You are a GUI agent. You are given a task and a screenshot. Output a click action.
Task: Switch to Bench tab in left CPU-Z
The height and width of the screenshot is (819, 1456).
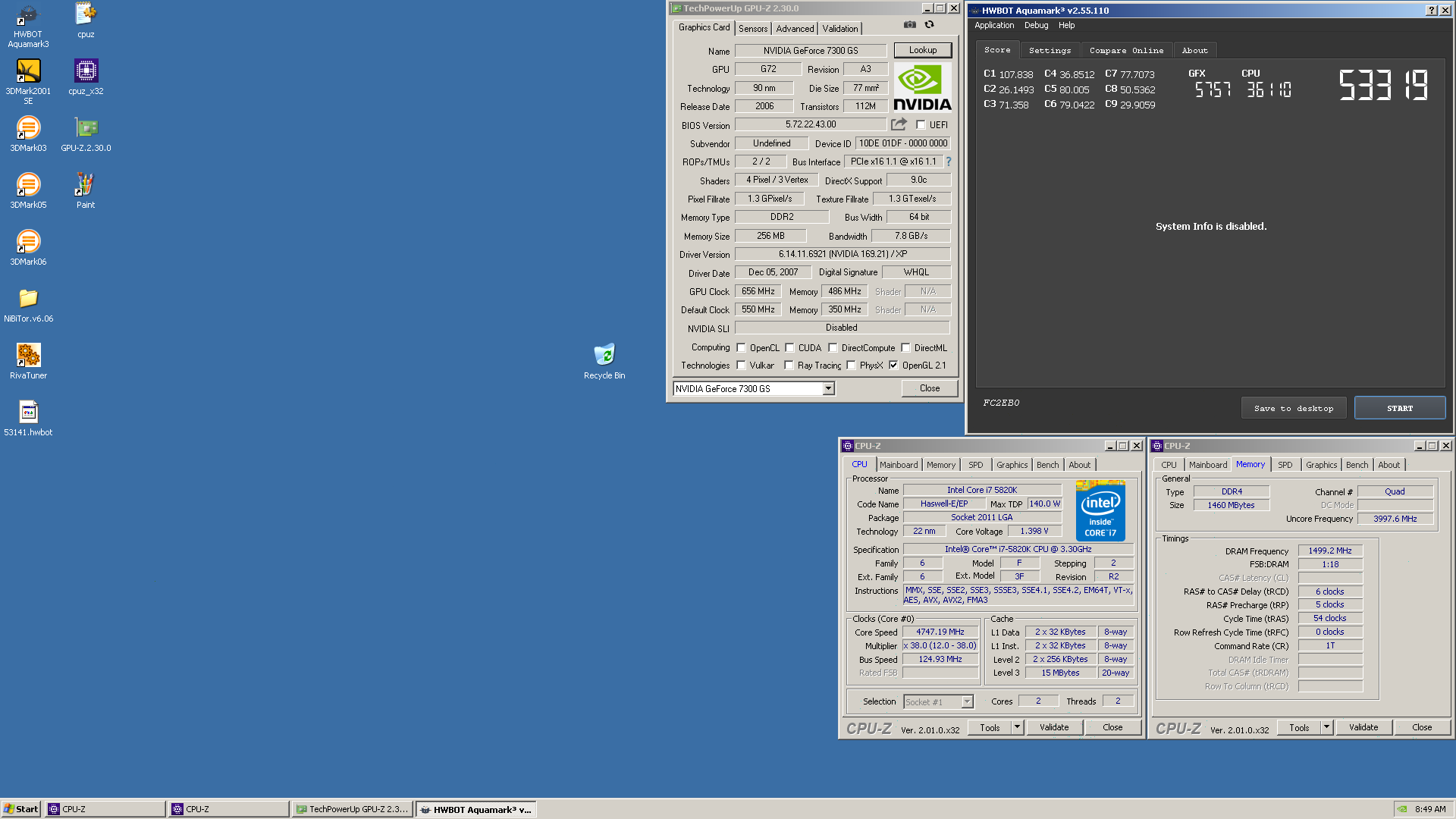pyautogui.click(x=1047, y=465)
